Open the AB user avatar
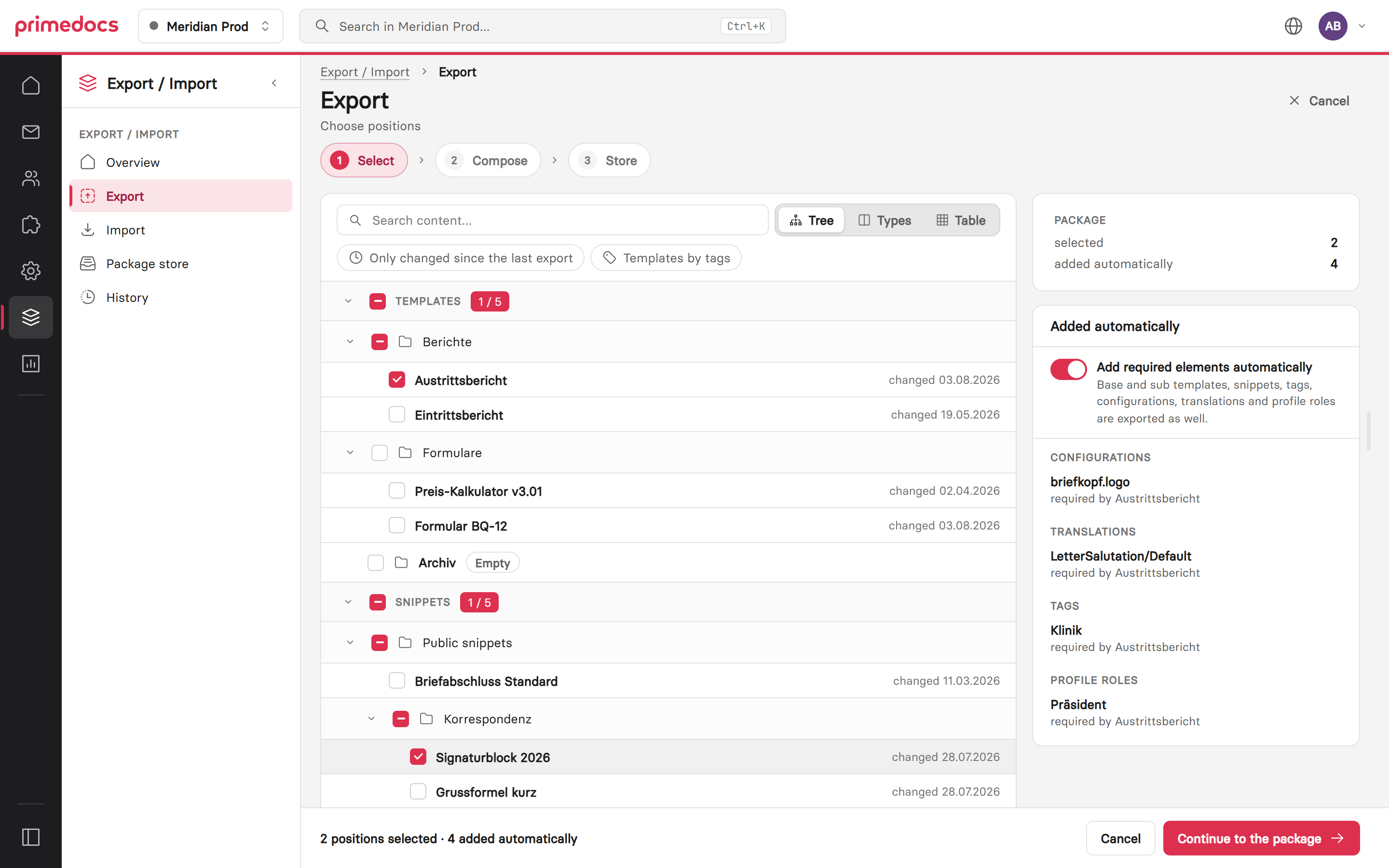The height and width of the screenshot is (868, 1389). pyautogui.click(x=1333, y=26)
